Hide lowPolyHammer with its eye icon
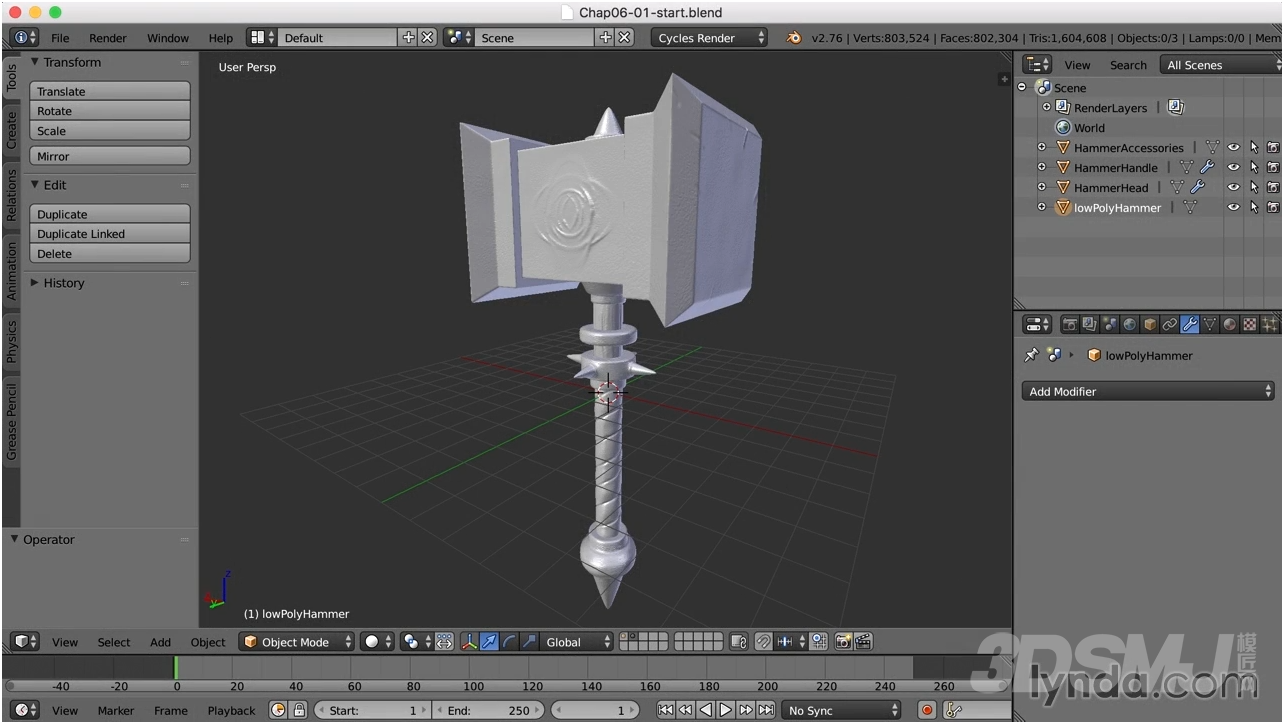 tap(1234, 207)
